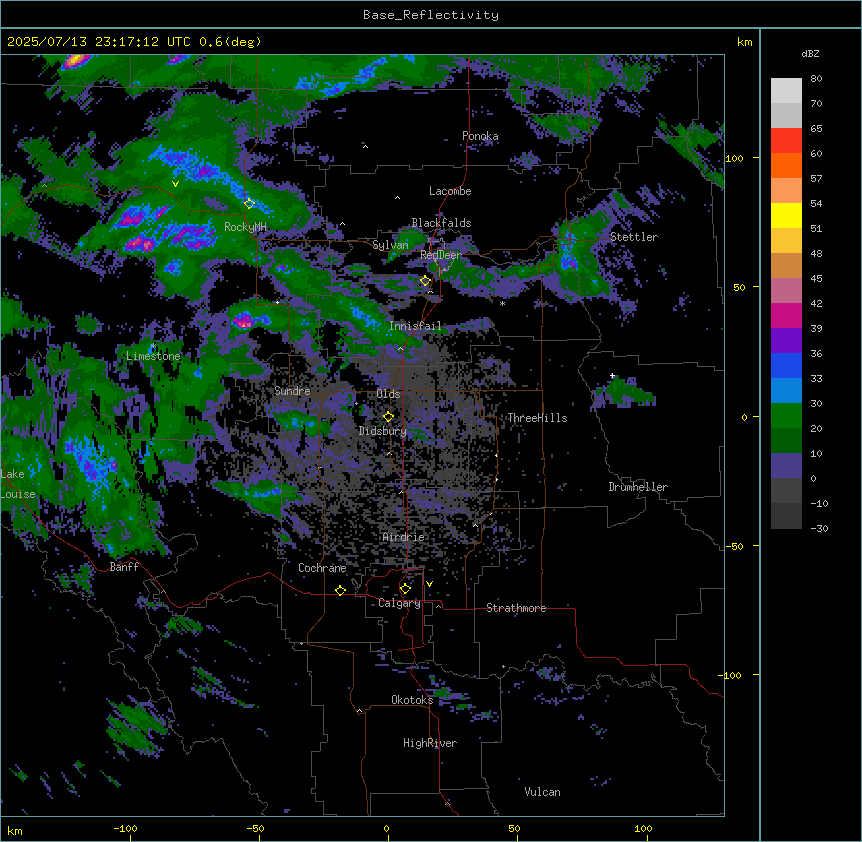Screen dimensions: 862x842
Task: Click the red 60-65 dBZ legend swatch
Action: click(786, 141)
